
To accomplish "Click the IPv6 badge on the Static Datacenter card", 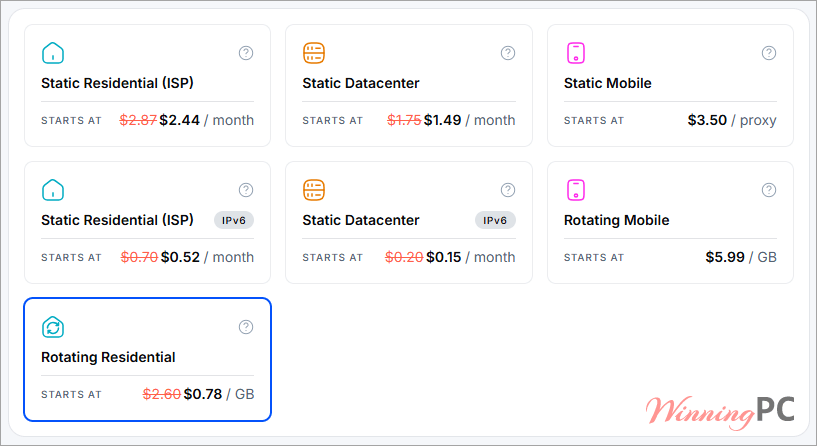I will pos(495,220).
